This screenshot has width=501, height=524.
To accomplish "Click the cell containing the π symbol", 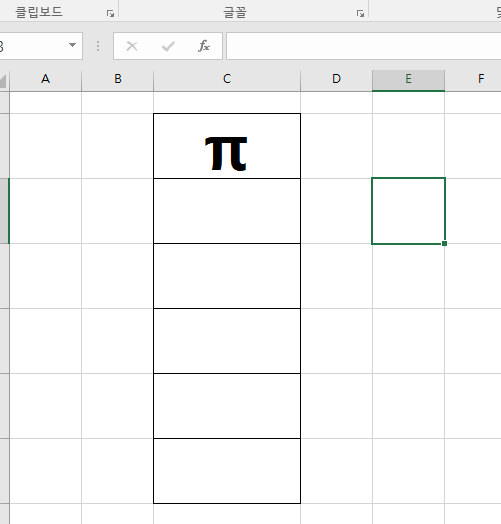I will click(227, 146).
